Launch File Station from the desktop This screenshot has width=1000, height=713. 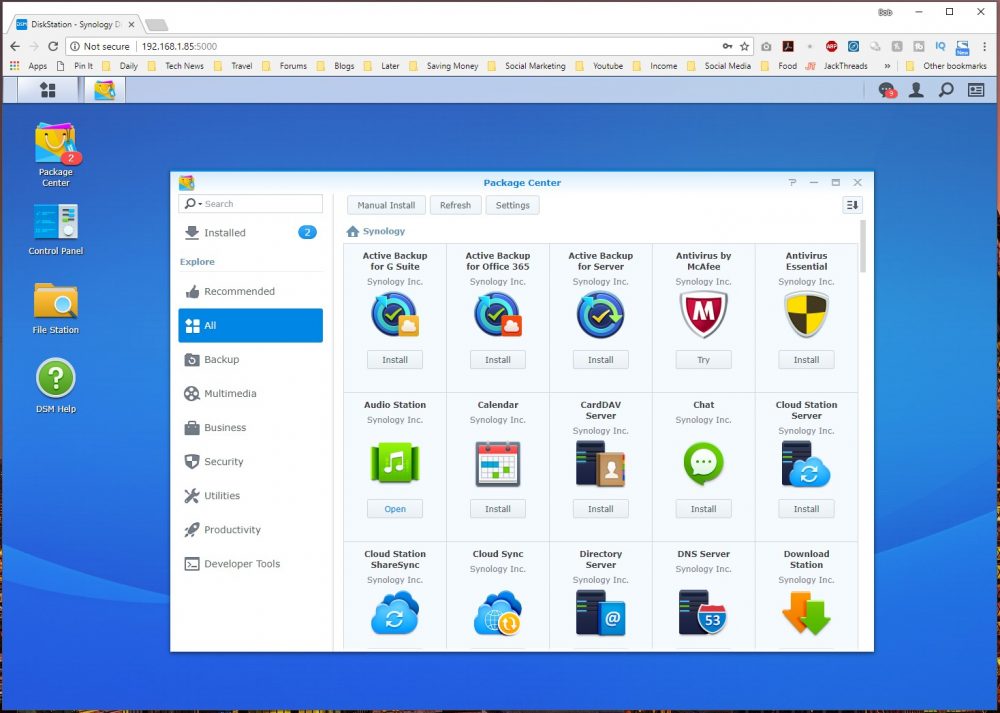[x=55, y=309]
